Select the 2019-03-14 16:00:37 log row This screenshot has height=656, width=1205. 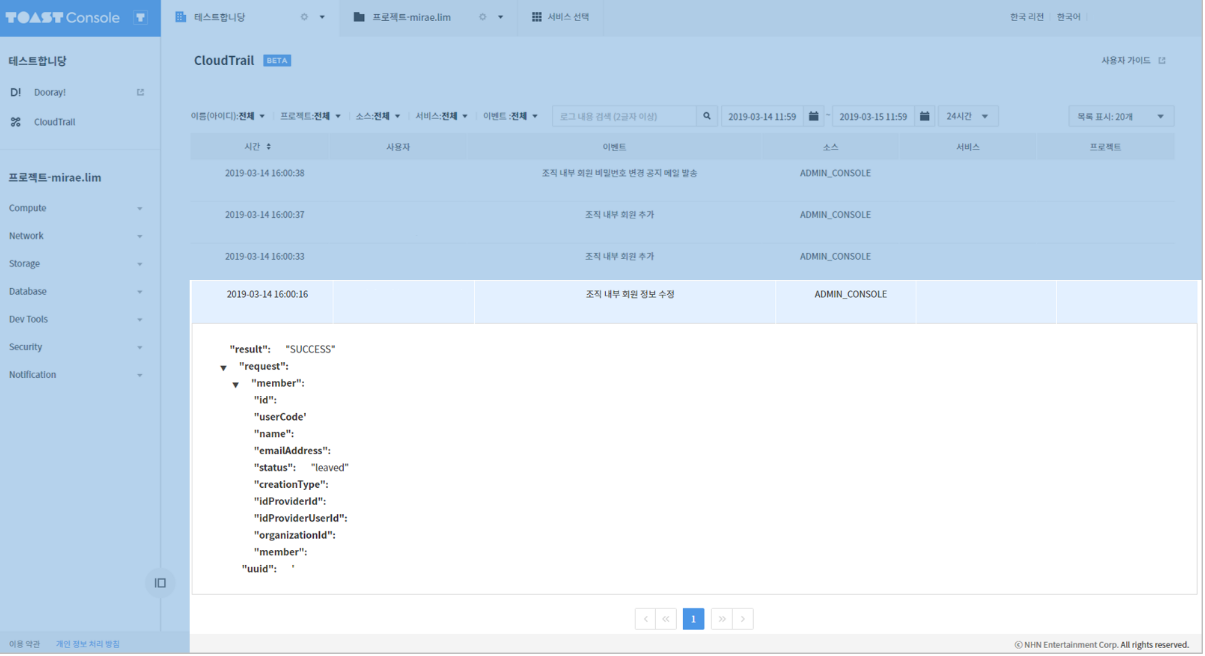[x=682, y=215]
